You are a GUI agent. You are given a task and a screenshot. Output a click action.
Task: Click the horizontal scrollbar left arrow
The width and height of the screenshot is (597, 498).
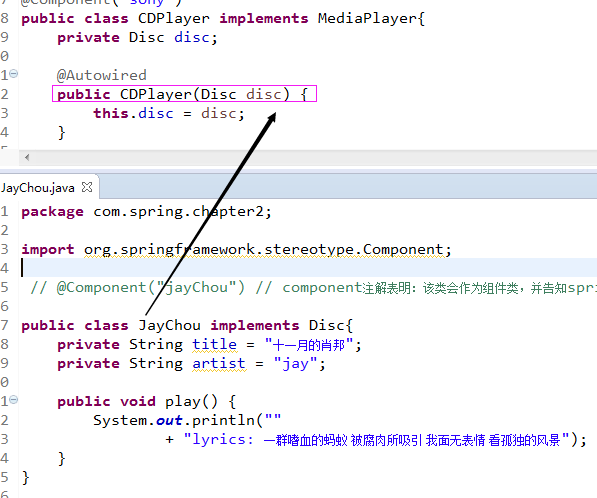pyautogui.click(x=27, y=157)
